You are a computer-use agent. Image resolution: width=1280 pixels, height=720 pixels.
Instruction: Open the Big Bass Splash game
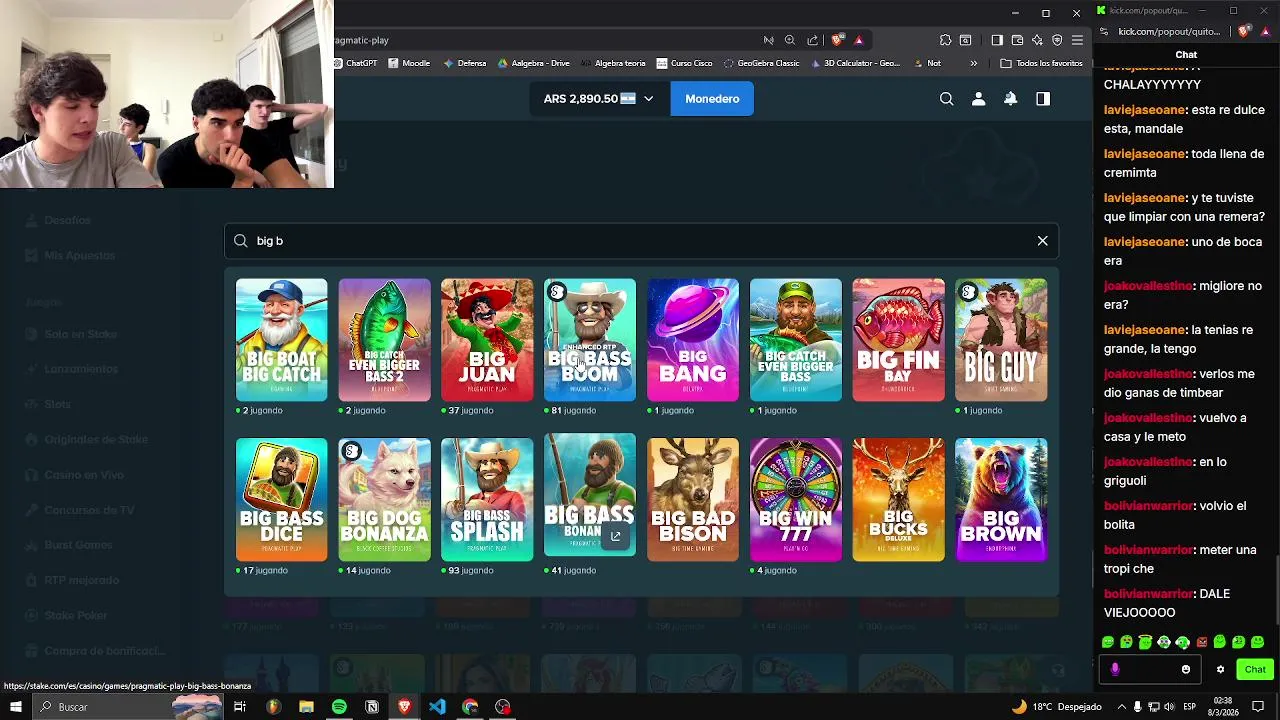pos(487,500)
